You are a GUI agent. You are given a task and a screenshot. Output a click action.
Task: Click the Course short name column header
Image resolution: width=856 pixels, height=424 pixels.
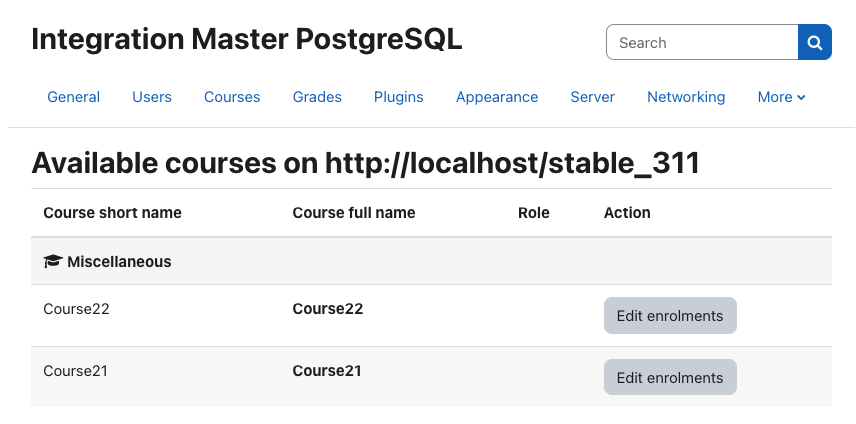point(112,213)
